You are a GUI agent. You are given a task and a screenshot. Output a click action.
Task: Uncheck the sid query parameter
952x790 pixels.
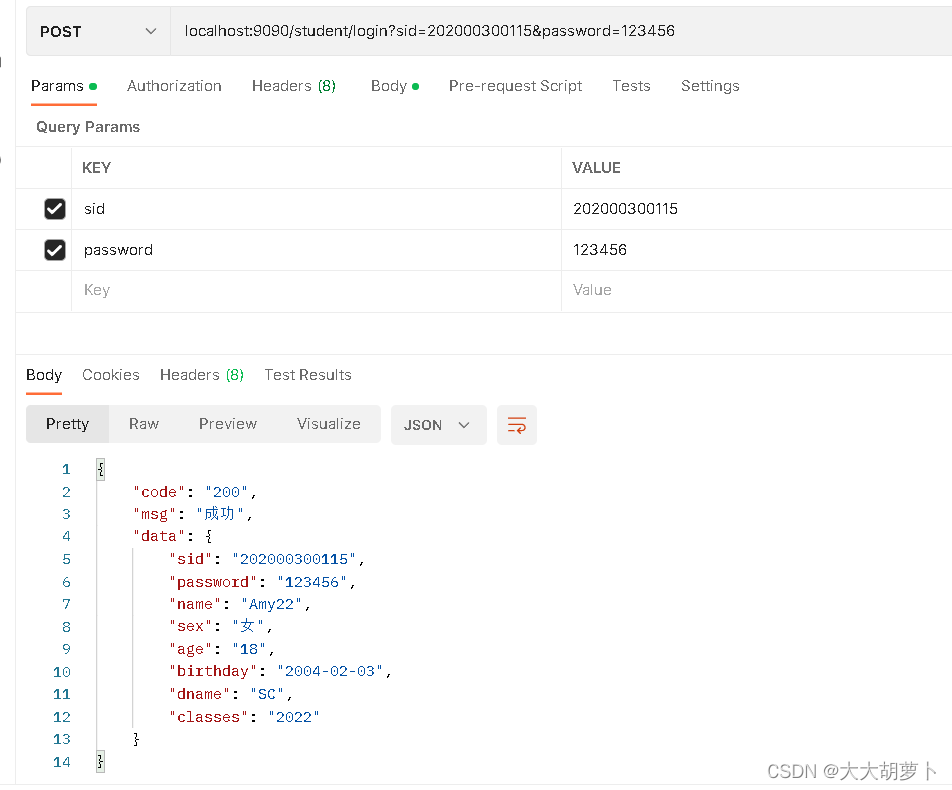[55, 208]
